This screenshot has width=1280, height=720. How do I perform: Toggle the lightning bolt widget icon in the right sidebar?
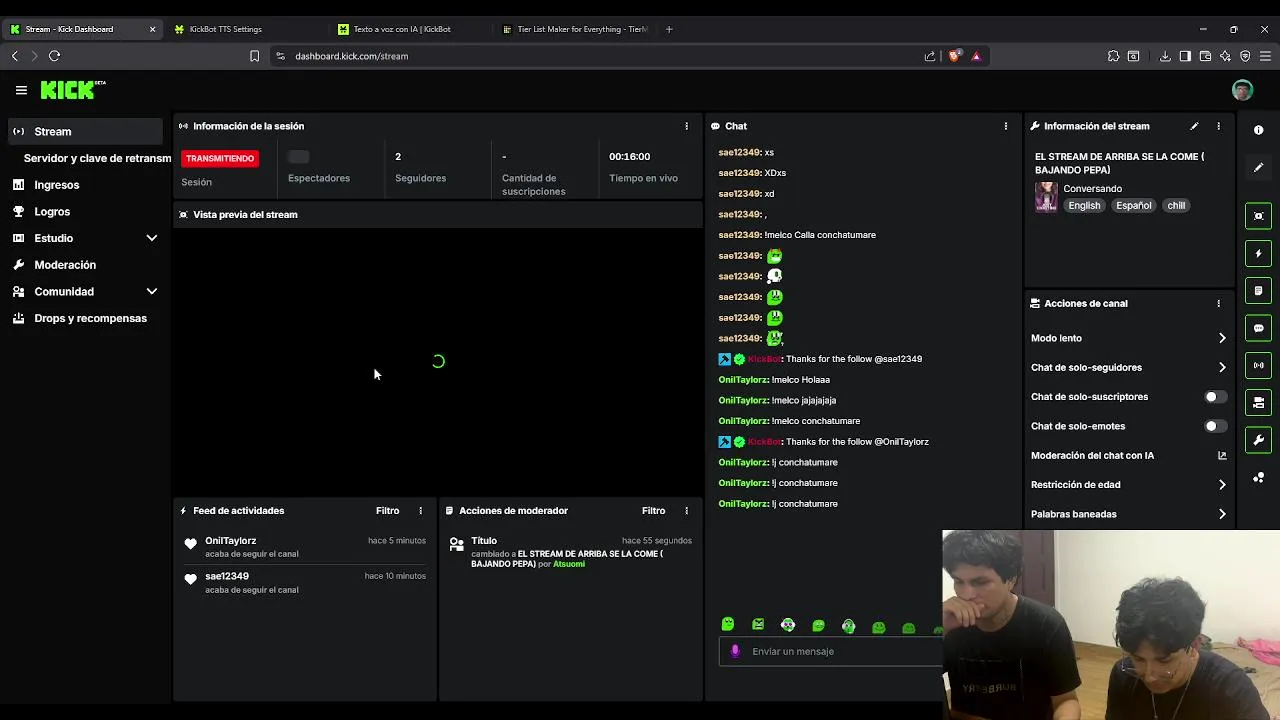point(1258,253)
